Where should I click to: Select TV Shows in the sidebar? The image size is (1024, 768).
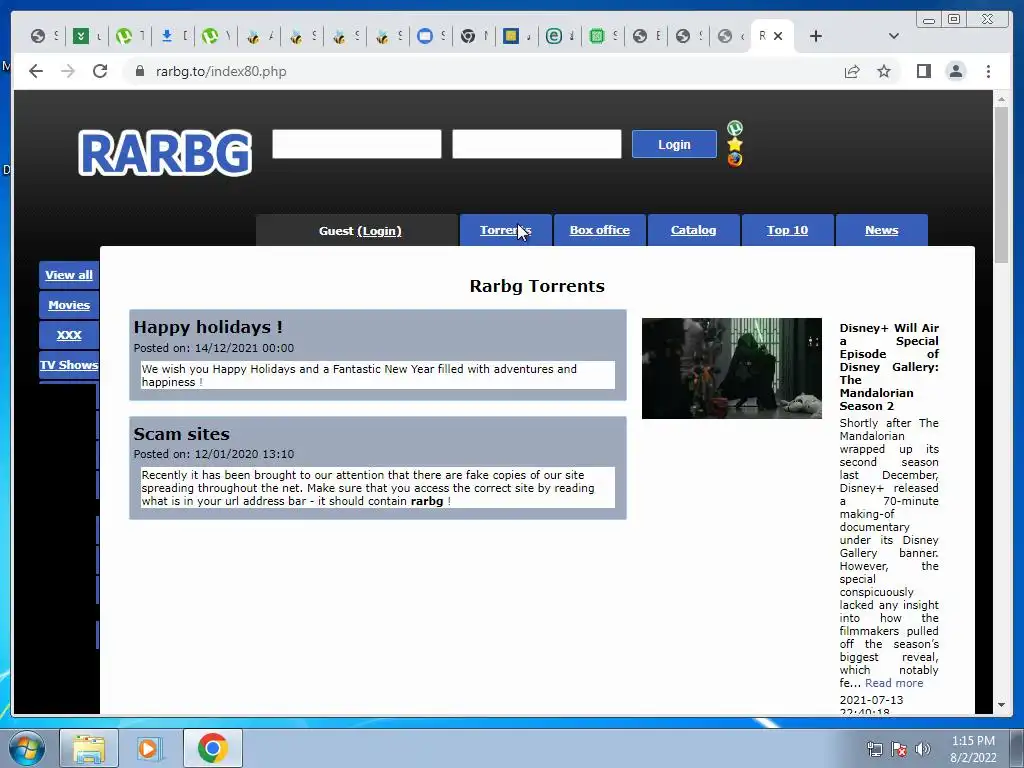click(x=69, y=364)
